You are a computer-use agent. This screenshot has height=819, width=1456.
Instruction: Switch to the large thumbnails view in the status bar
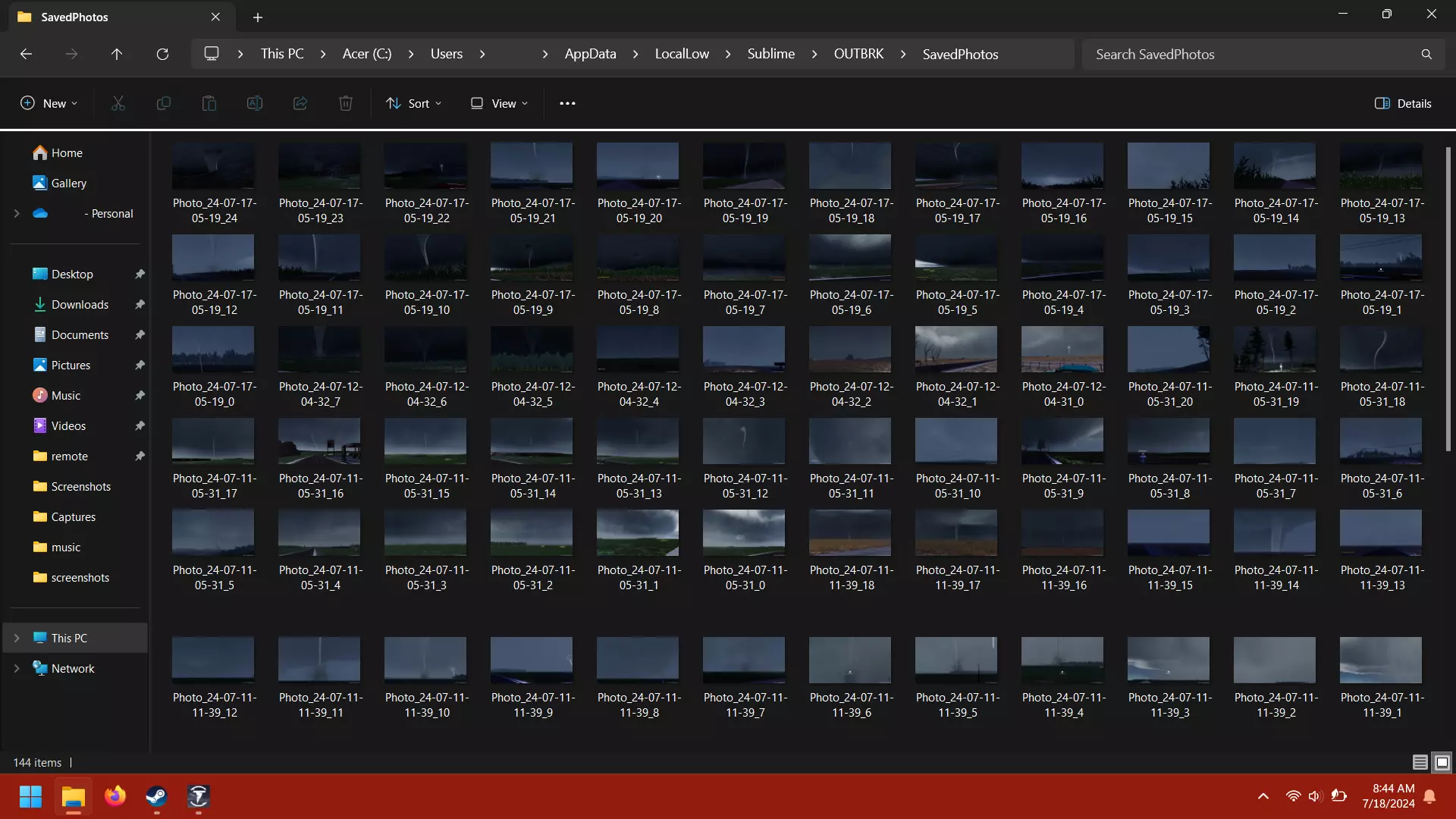1442,762
